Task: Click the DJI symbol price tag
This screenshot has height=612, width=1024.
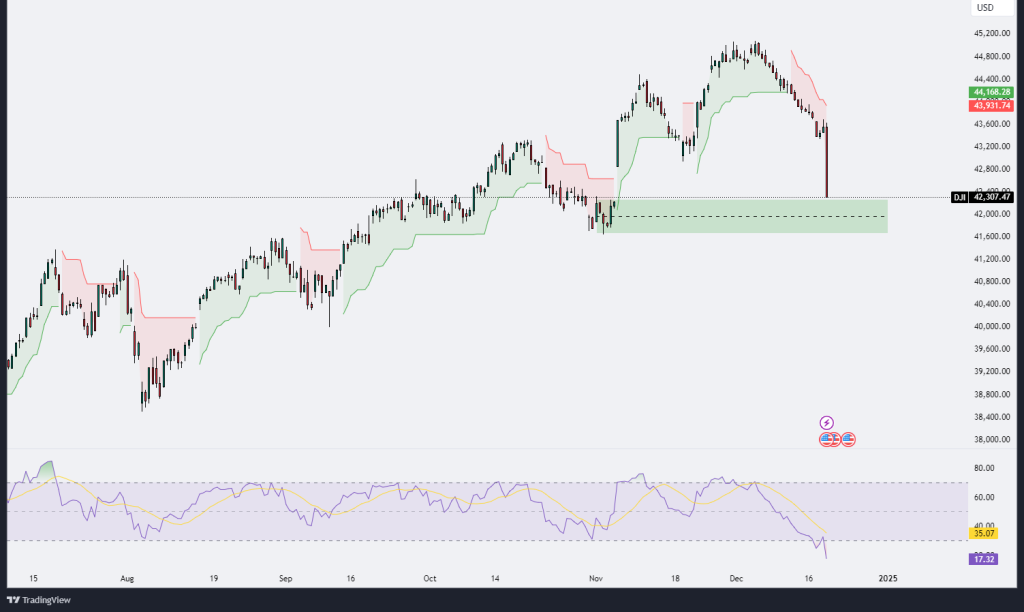Action: click(x=959, y=197)
